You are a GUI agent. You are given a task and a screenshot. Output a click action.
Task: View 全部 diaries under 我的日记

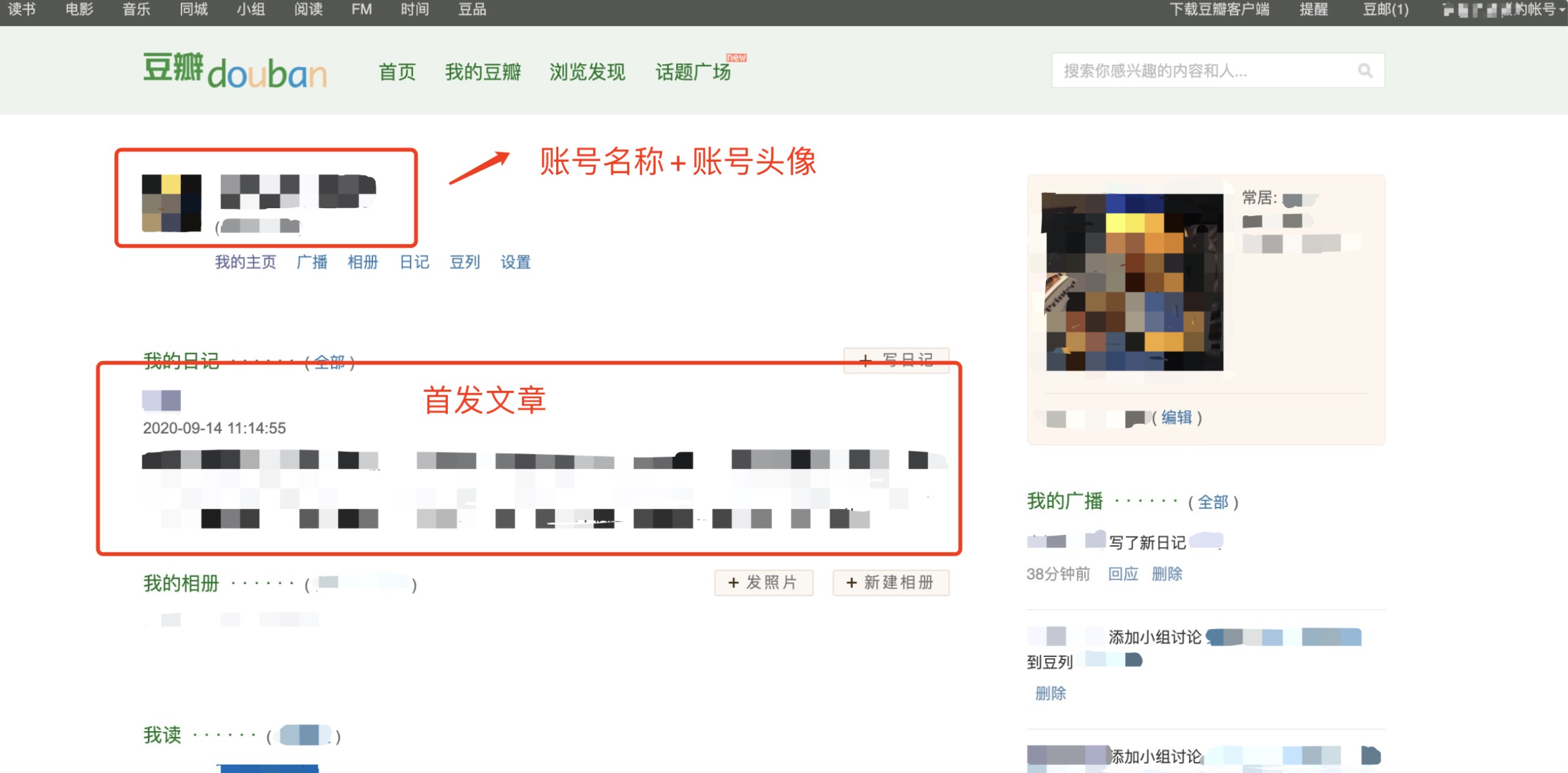pos(329,362)
